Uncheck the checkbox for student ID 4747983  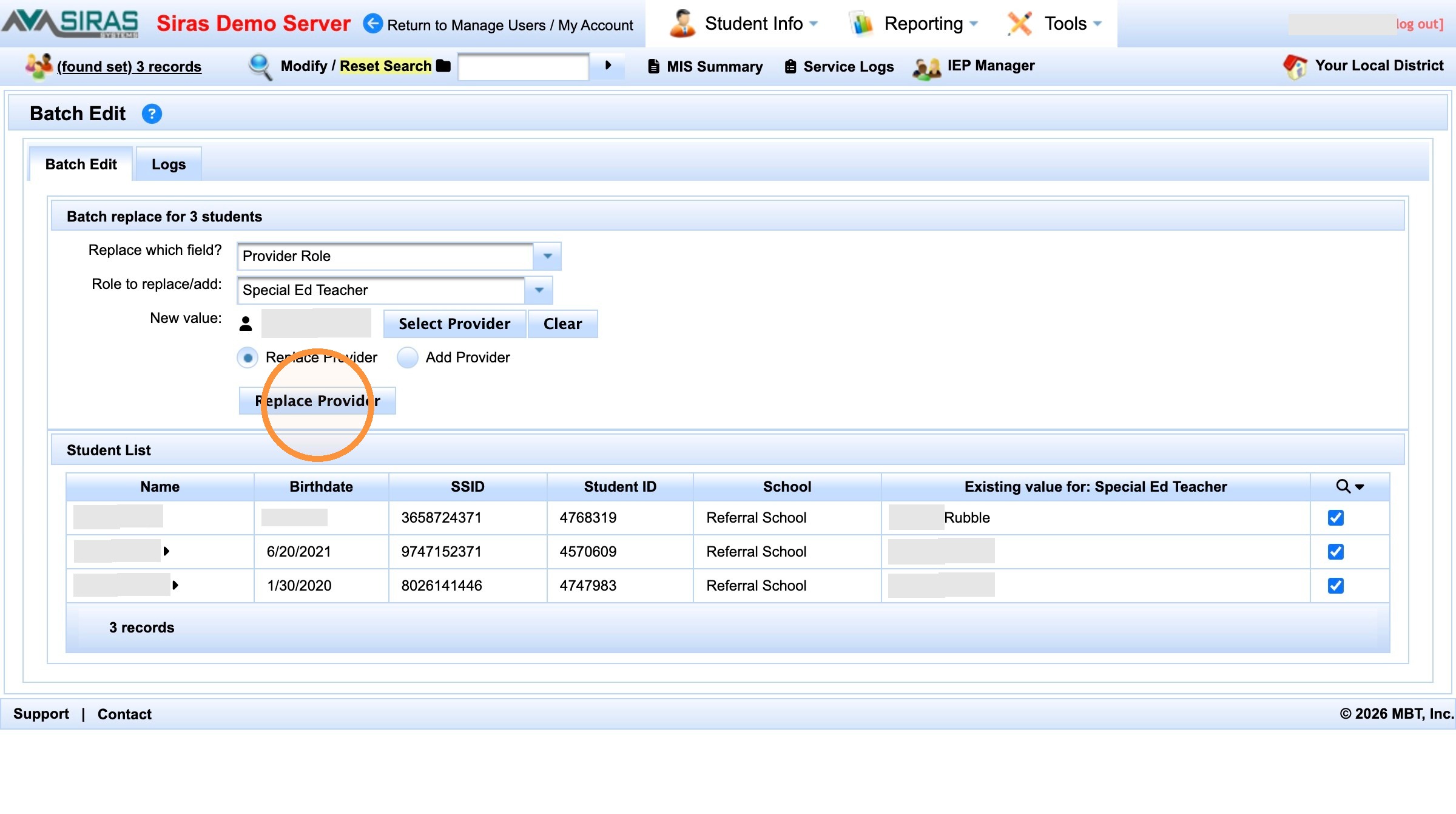[x=1336, y=586]
